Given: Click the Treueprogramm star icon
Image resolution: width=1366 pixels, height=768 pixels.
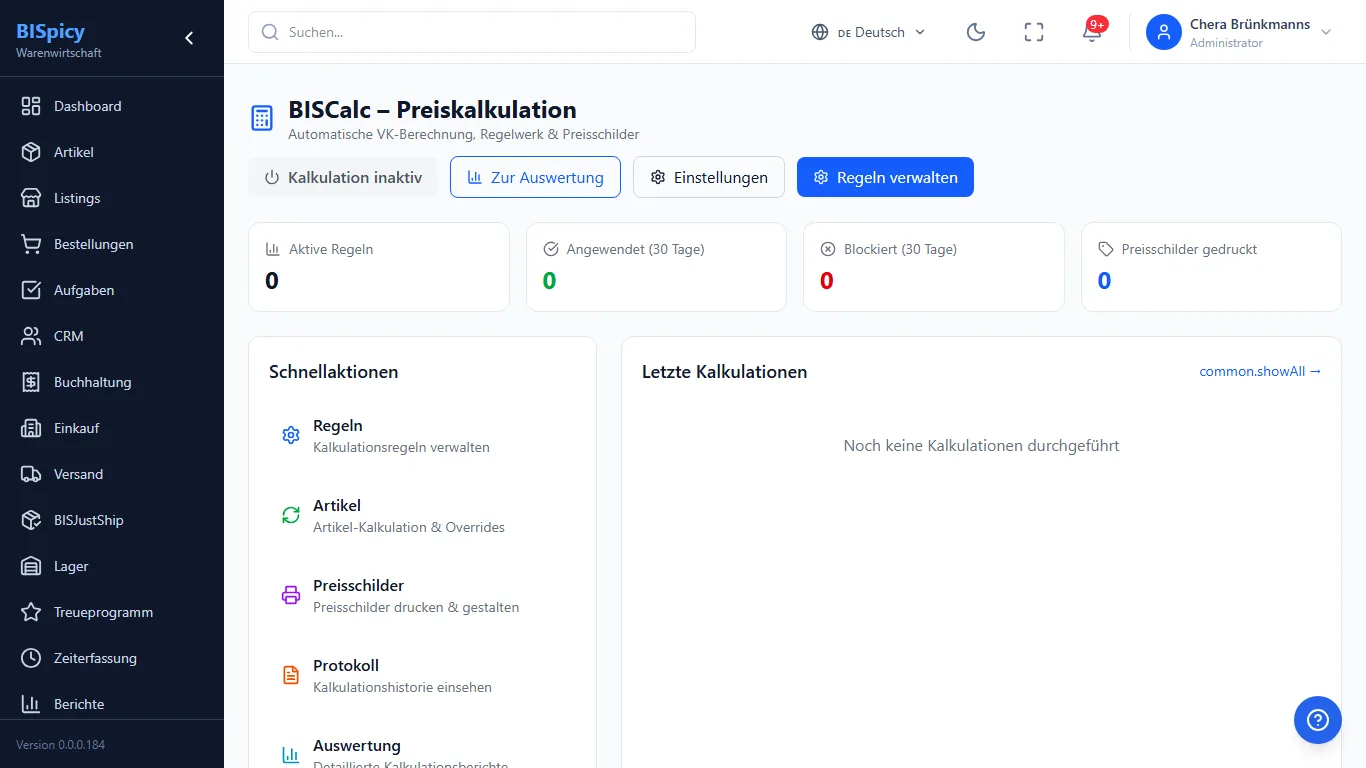Looking at the screenshot, I should (x=31, y=612).
